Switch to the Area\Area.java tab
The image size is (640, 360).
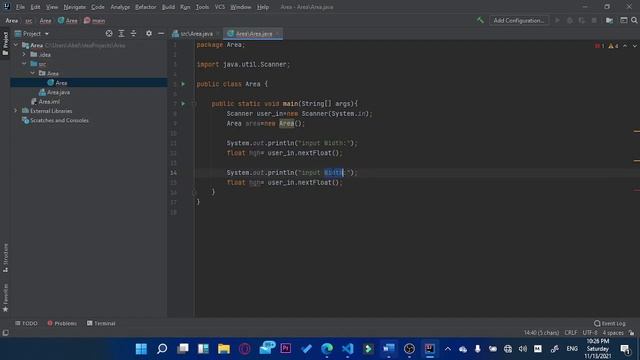coord(253,33)
